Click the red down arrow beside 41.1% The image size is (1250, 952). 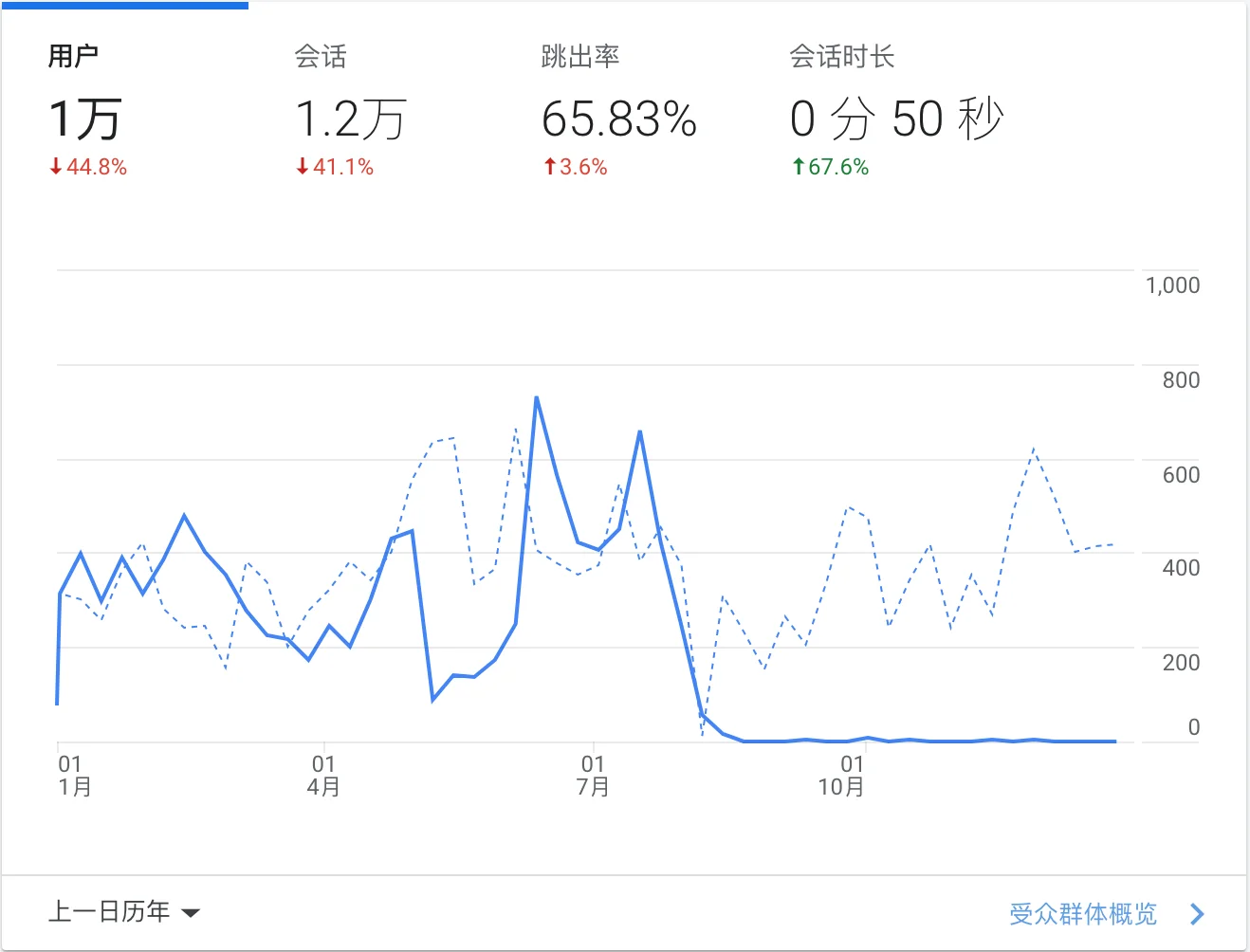303,167
